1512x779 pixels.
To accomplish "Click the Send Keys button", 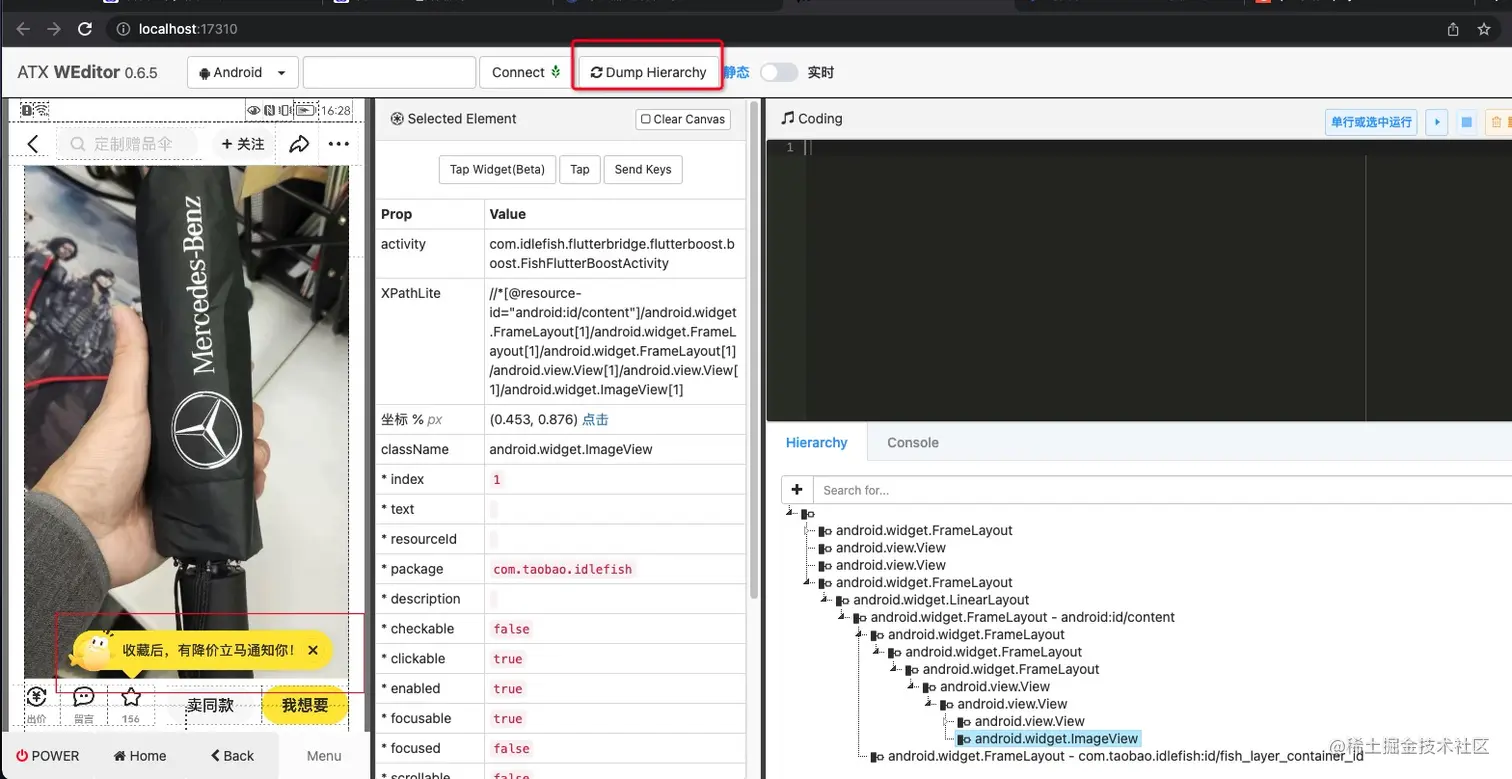I will pos(643,170).
